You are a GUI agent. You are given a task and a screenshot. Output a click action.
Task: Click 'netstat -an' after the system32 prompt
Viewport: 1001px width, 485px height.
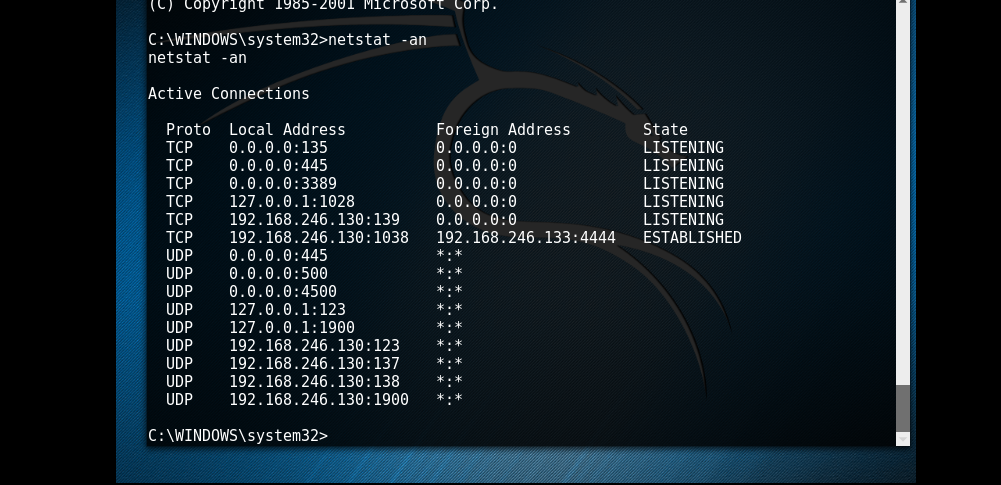coord(377,40)
